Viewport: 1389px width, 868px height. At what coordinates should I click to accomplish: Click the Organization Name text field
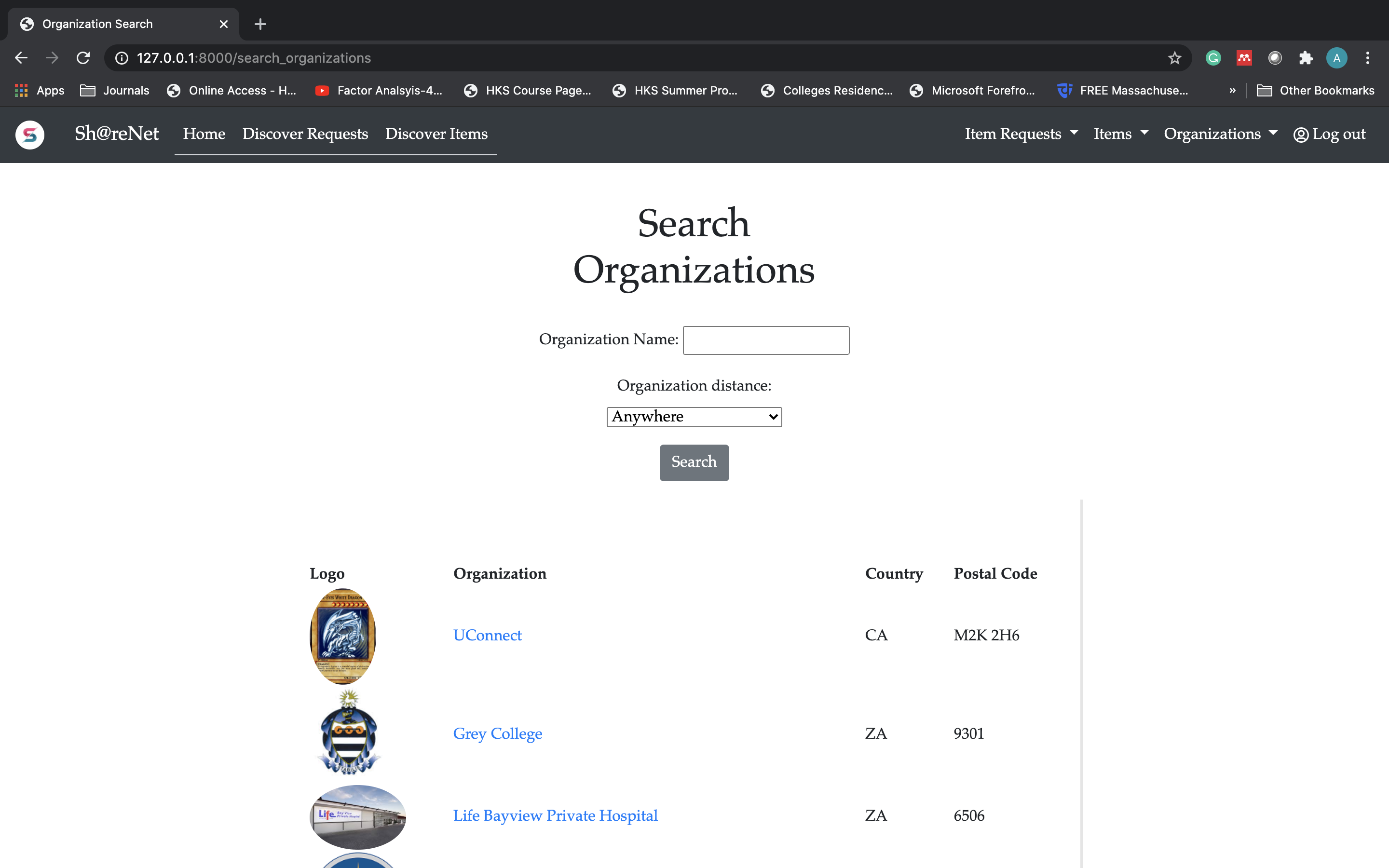point(766,340)
